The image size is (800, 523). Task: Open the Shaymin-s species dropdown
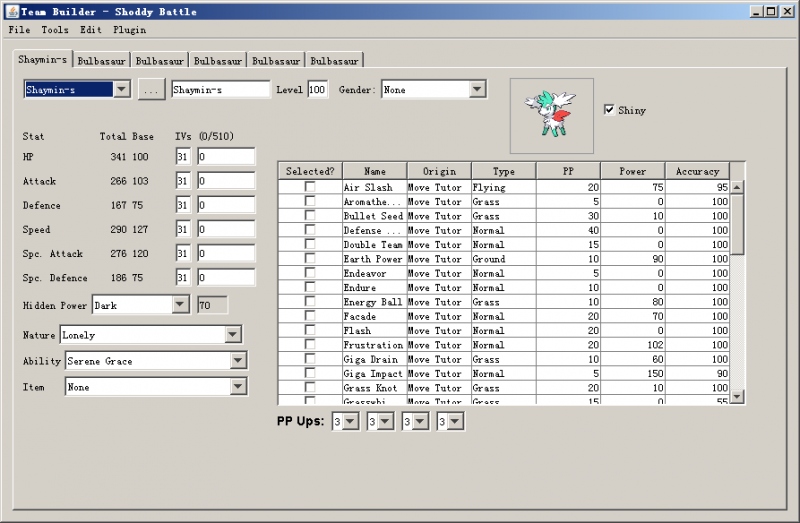tap(121, 89)
